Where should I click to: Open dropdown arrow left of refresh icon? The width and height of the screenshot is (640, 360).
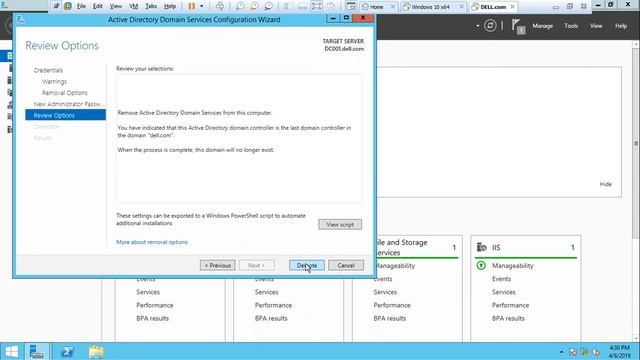point(478,26)
